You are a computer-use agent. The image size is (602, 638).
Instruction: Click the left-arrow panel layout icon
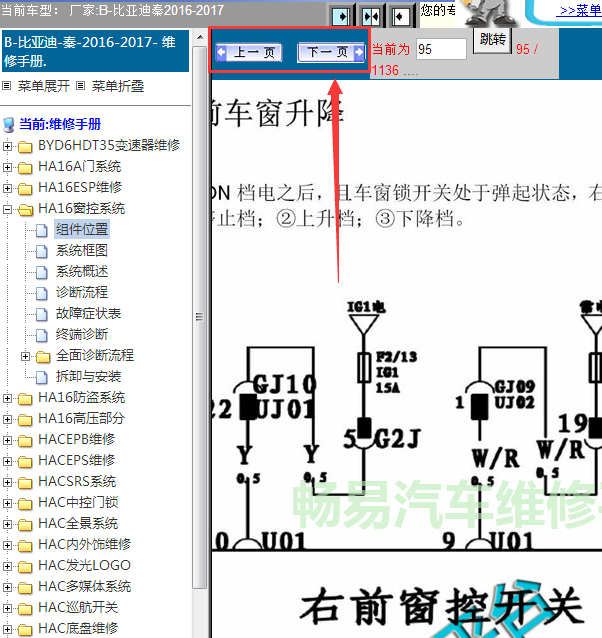coord(401,17)
